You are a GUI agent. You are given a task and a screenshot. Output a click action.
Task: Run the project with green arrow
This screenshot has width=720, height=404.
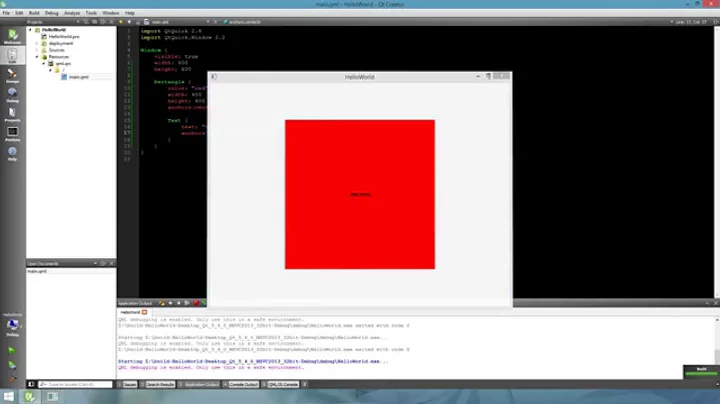click(12, 351)
